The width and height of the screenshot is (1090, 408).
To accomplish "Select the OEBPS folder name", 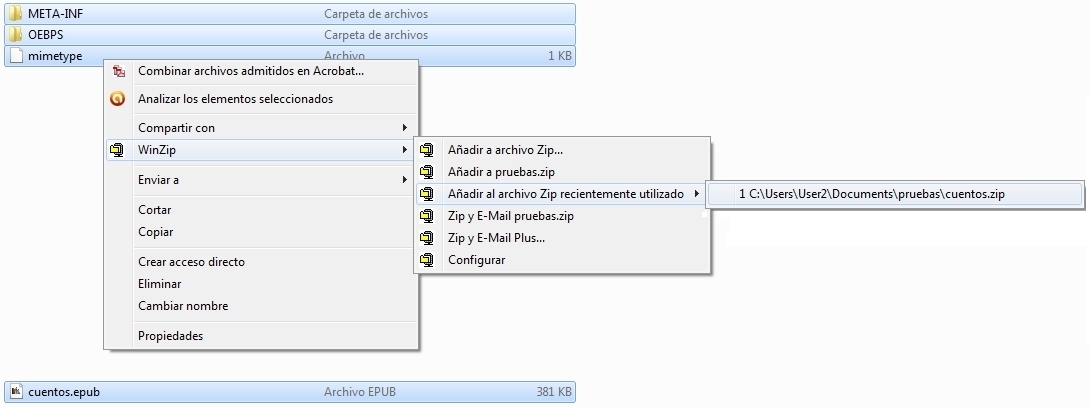I will pos(46,35).
